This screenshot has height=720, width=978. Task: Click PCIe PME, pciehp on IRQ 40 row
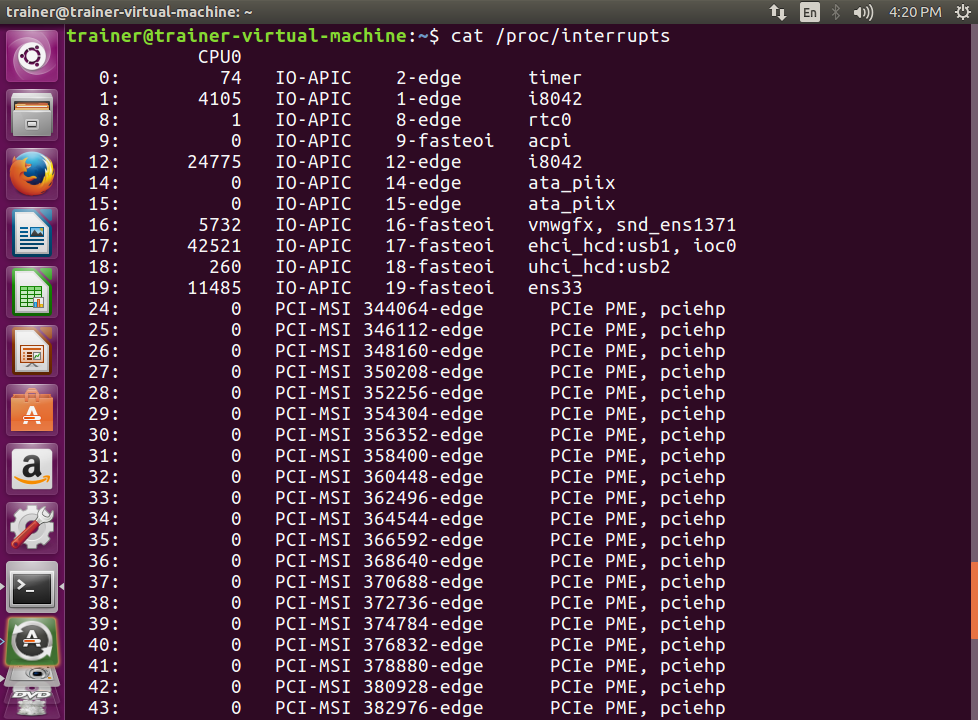tap(637, 645)
